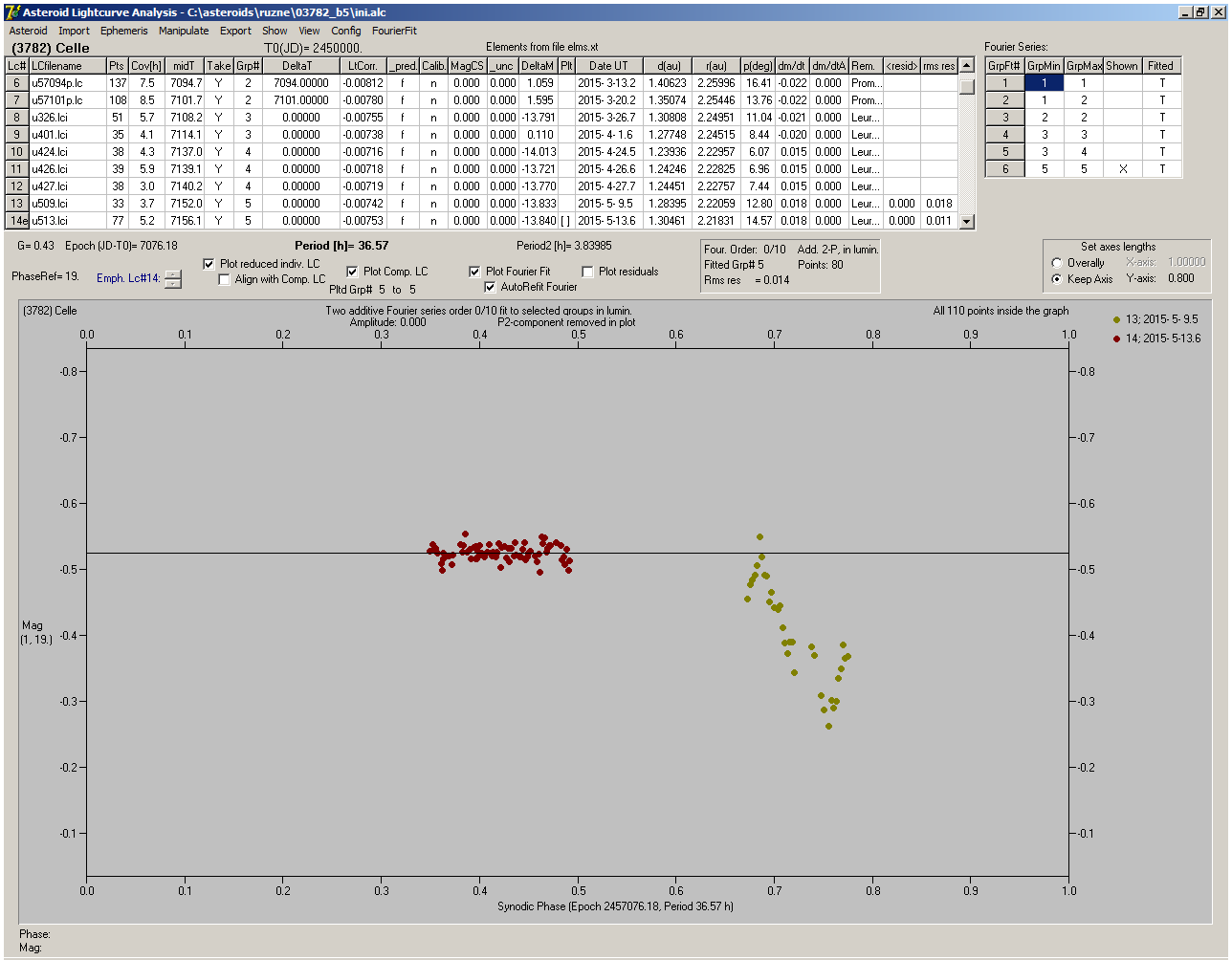Select row header 14e in lightcurve table
This screenshot has width=1232, height=960.
[x=17, y=221]
